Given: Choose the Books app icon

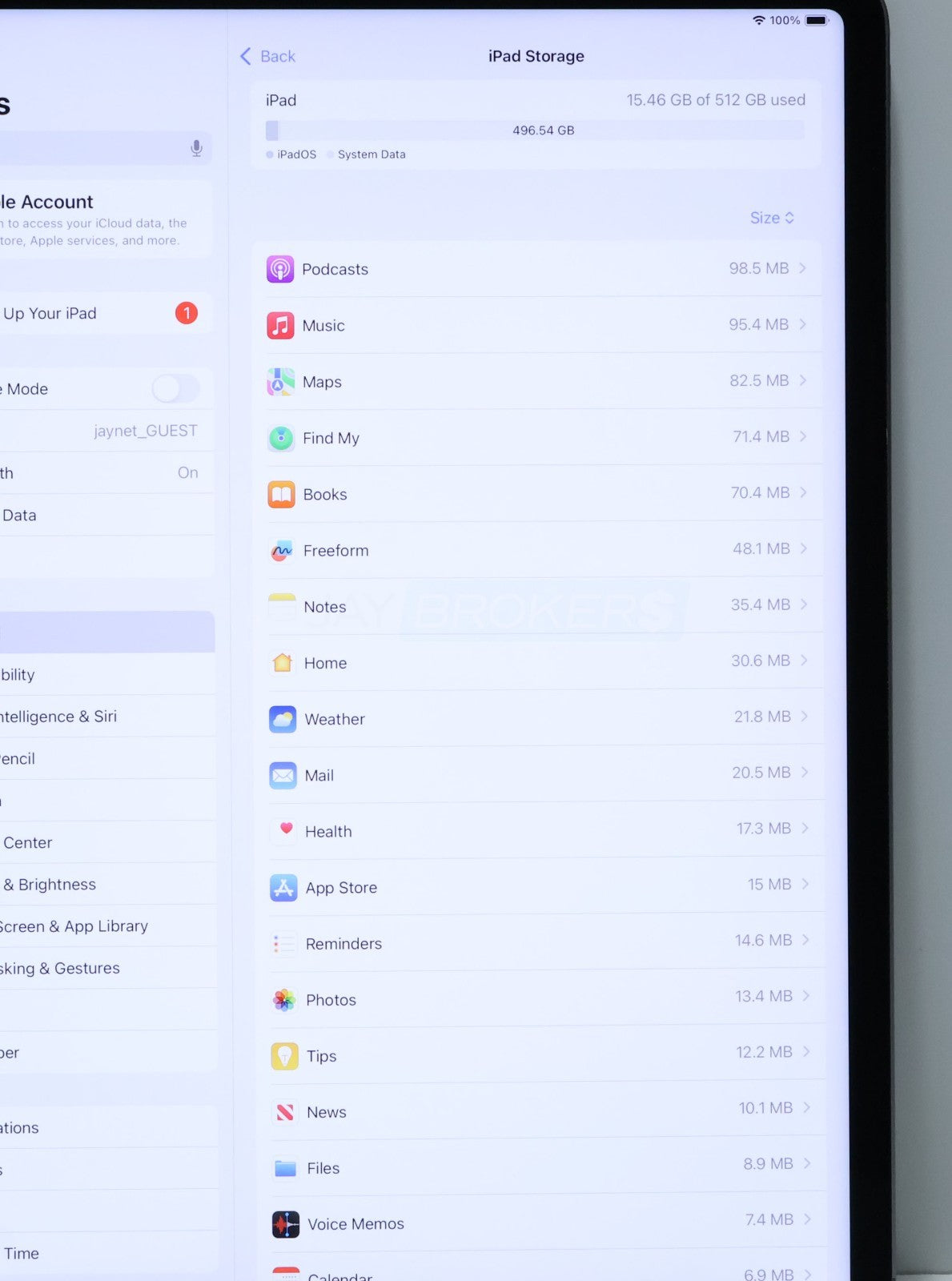Looking at the screenshot, I should [x=281, y=495].
